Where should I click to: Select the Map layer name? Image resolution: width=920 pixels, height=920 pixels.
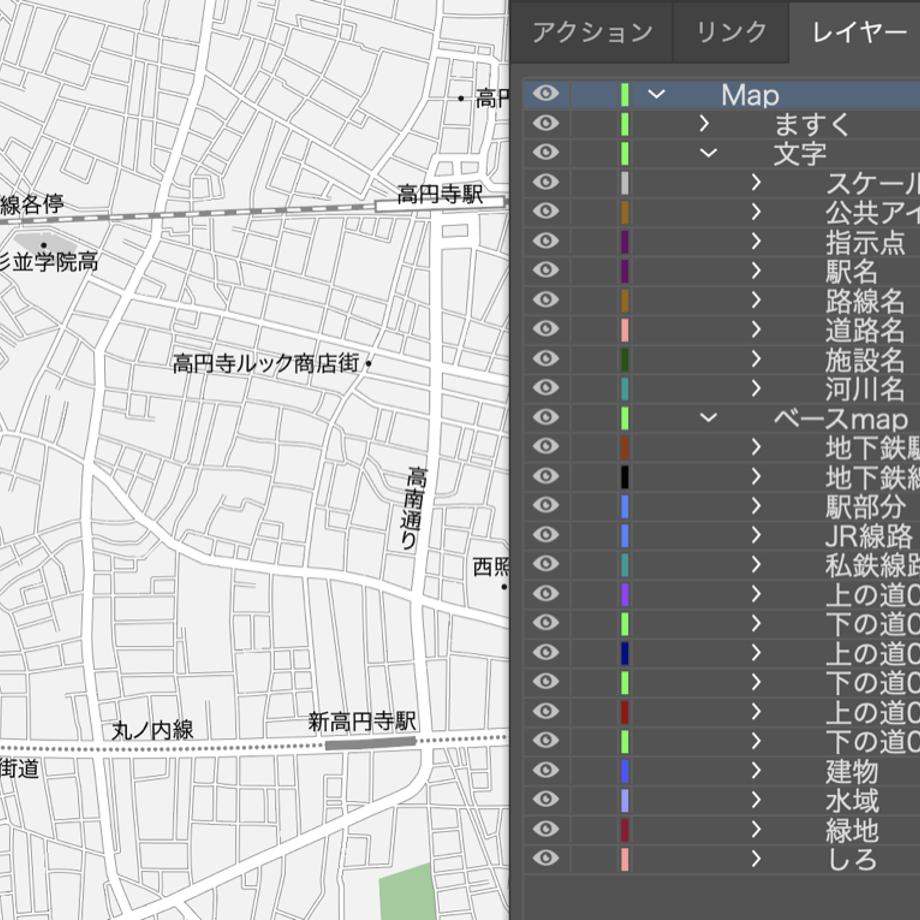(750, 95)
